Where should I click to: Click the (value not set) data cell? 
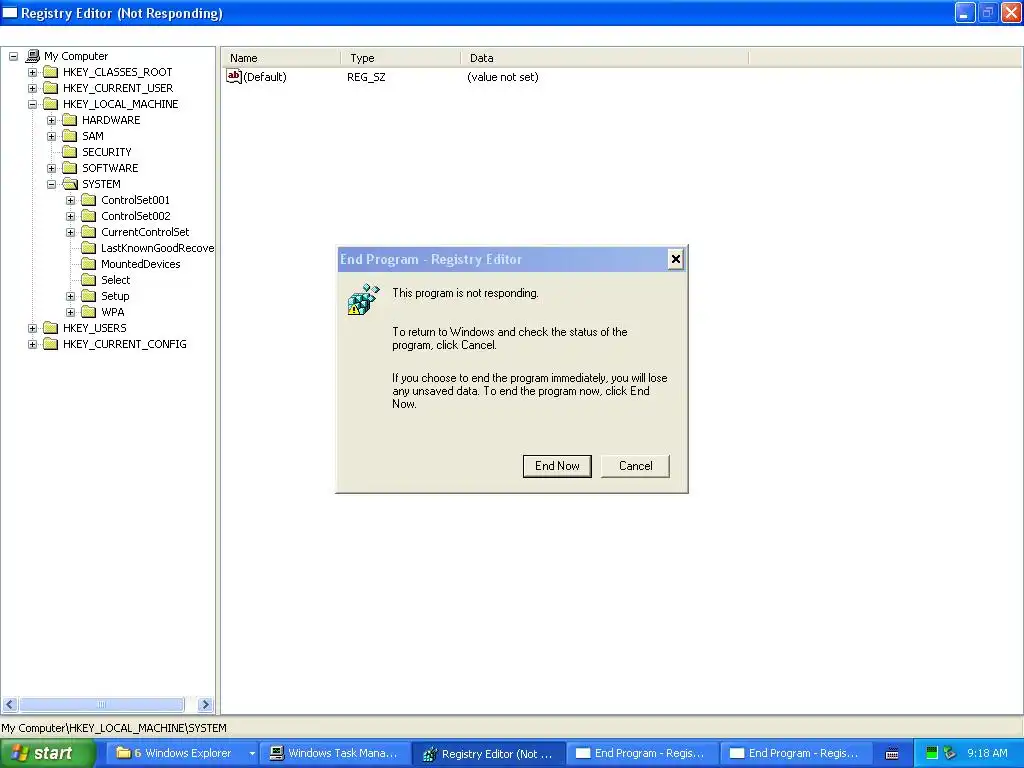(503, 77)
